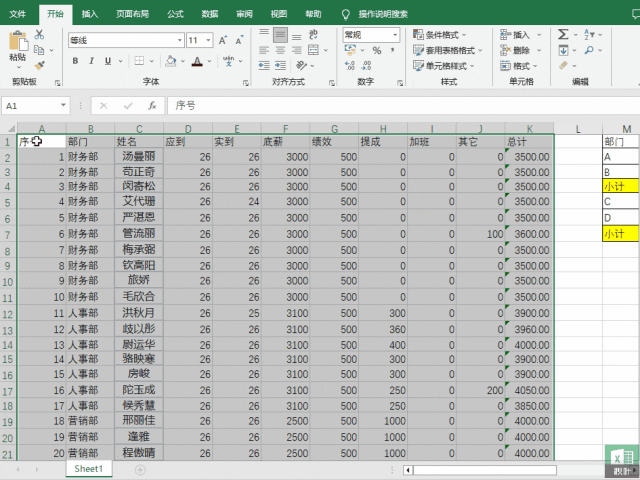The width and height of the screenshot is (640, 480).
Task: Switch to the 页面布局 tab
Action: click(132, 14)
